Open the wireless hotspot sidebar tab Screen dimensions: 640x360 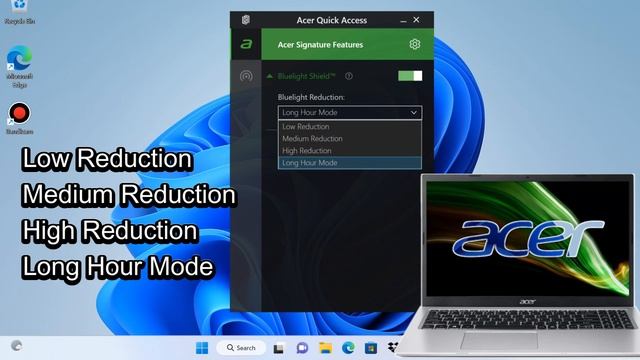point(246,76)
